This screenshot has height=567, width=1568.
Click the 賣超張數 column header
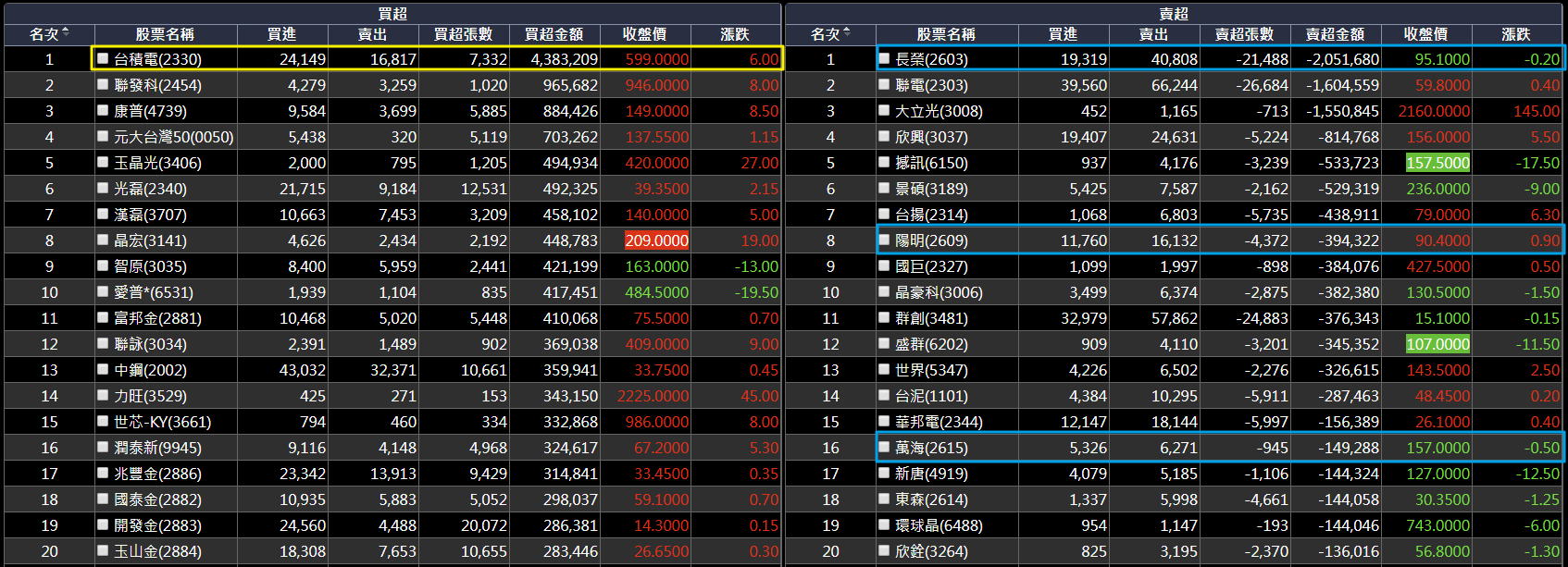point(1245,34)
